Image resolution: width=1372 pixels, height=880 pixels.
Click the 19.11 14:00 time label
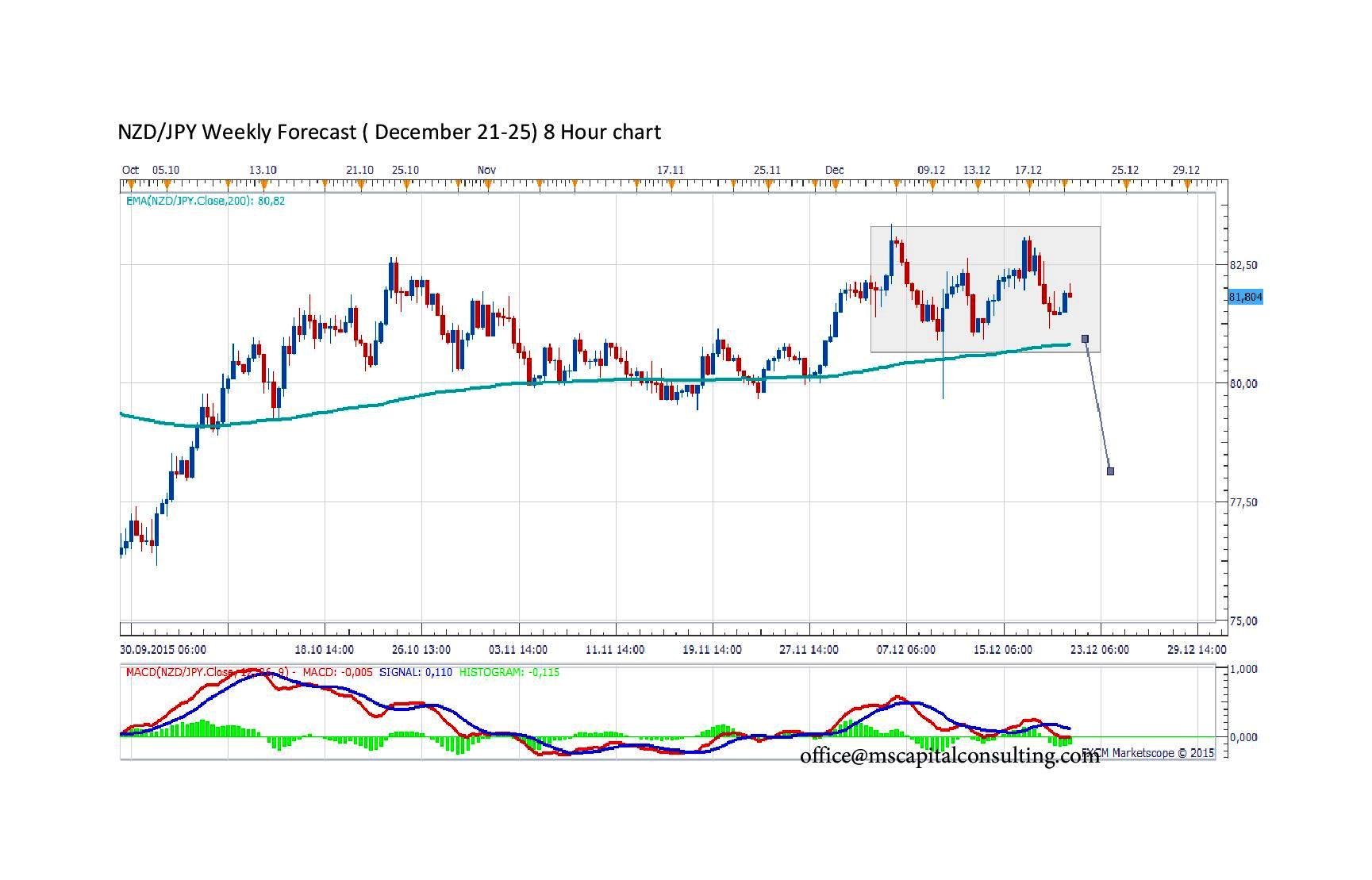713,650
